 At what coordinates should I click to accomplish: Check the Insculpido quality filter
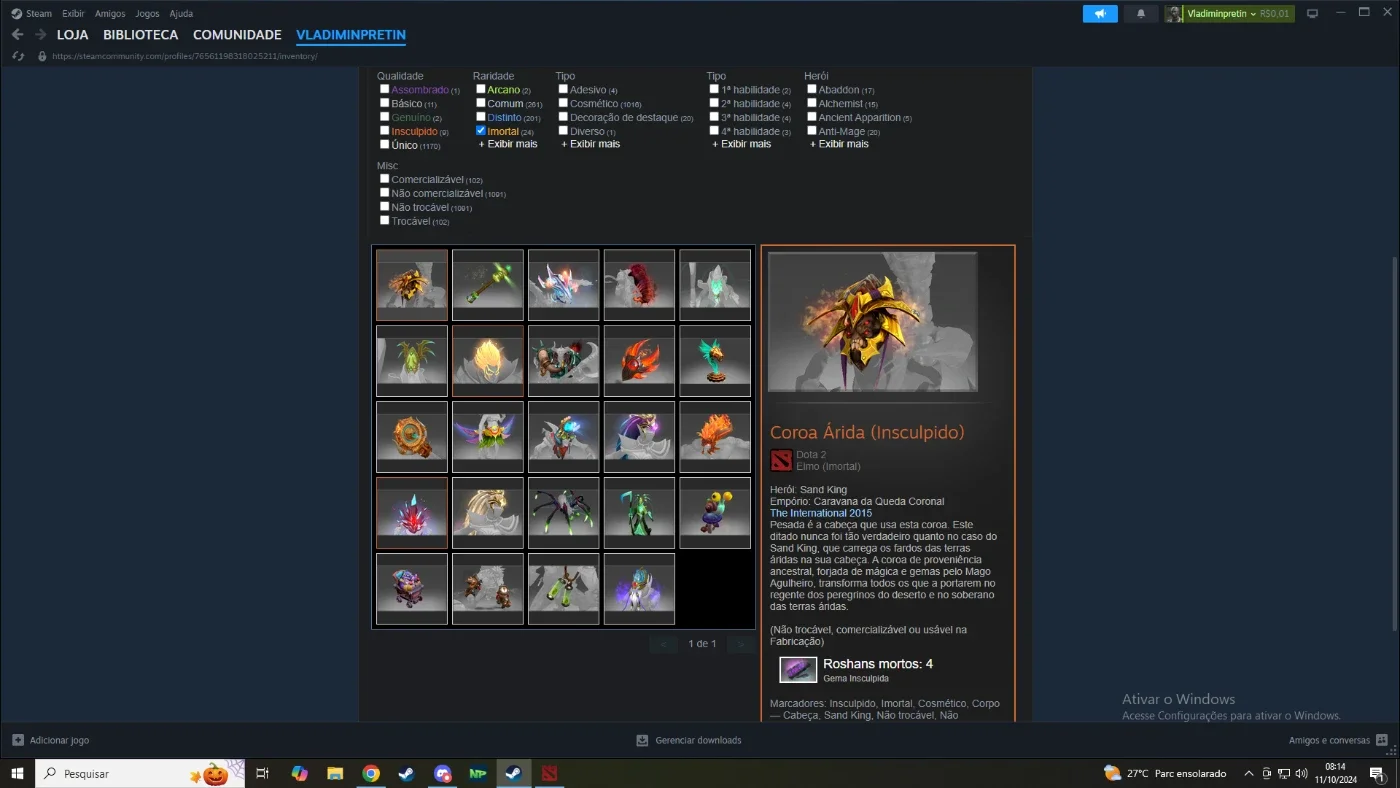[x=384, y=131]
